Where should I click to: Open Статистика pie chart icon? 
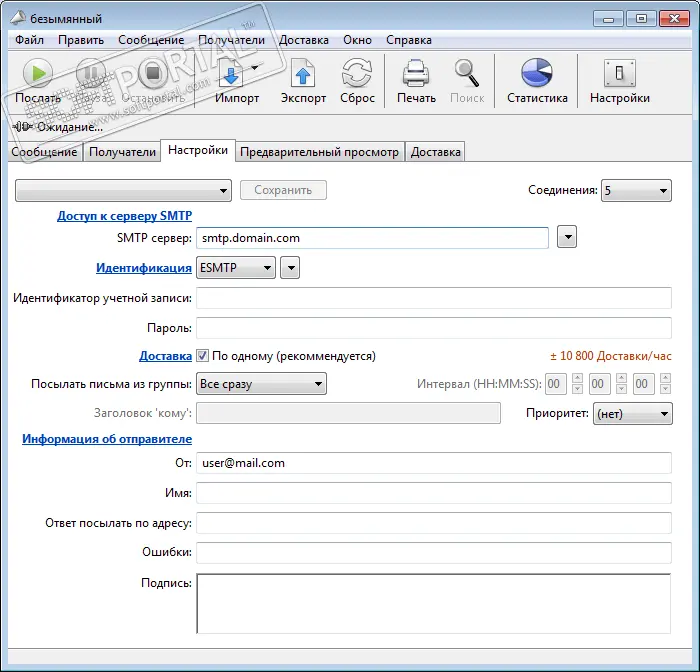537,73
